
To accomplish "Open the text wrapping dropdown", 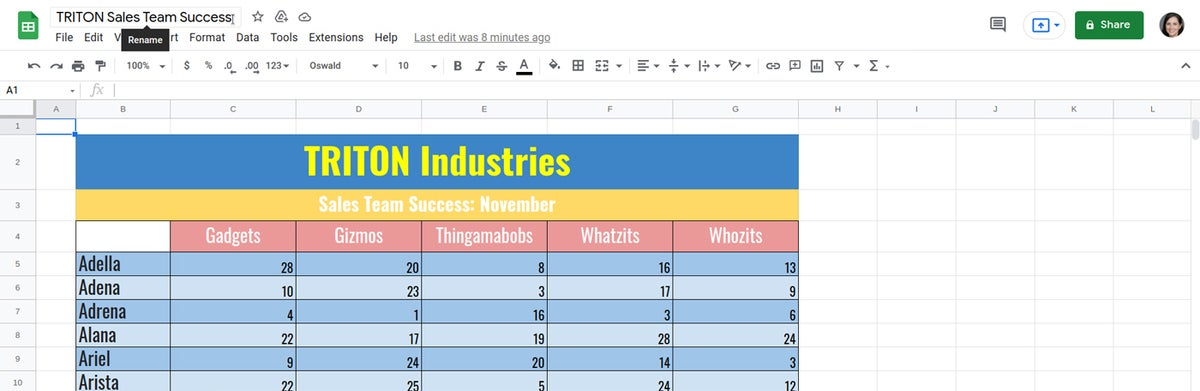I will (x=708, y=66).
